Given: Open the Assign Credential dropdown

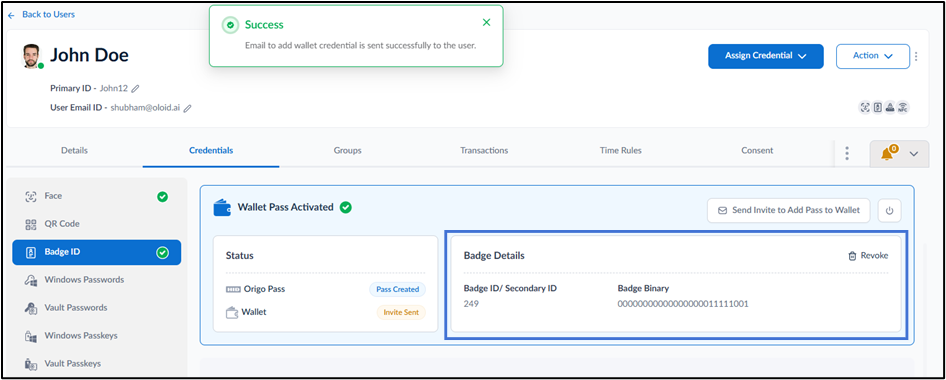Looking at the screenshot, I should coord(766,56).
